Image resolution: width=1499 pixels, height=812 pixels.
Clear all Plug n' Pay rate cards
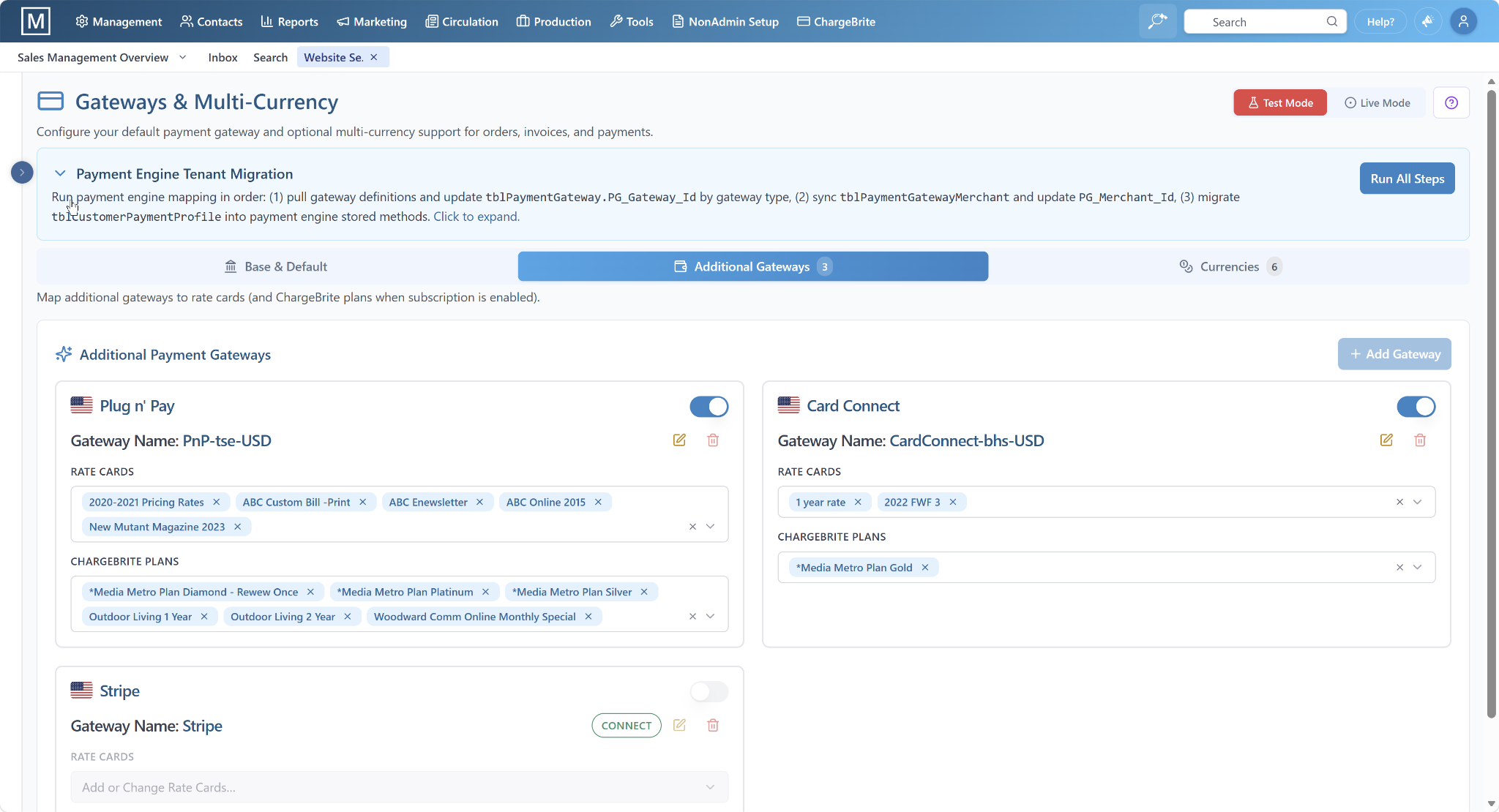pos(692,527)
